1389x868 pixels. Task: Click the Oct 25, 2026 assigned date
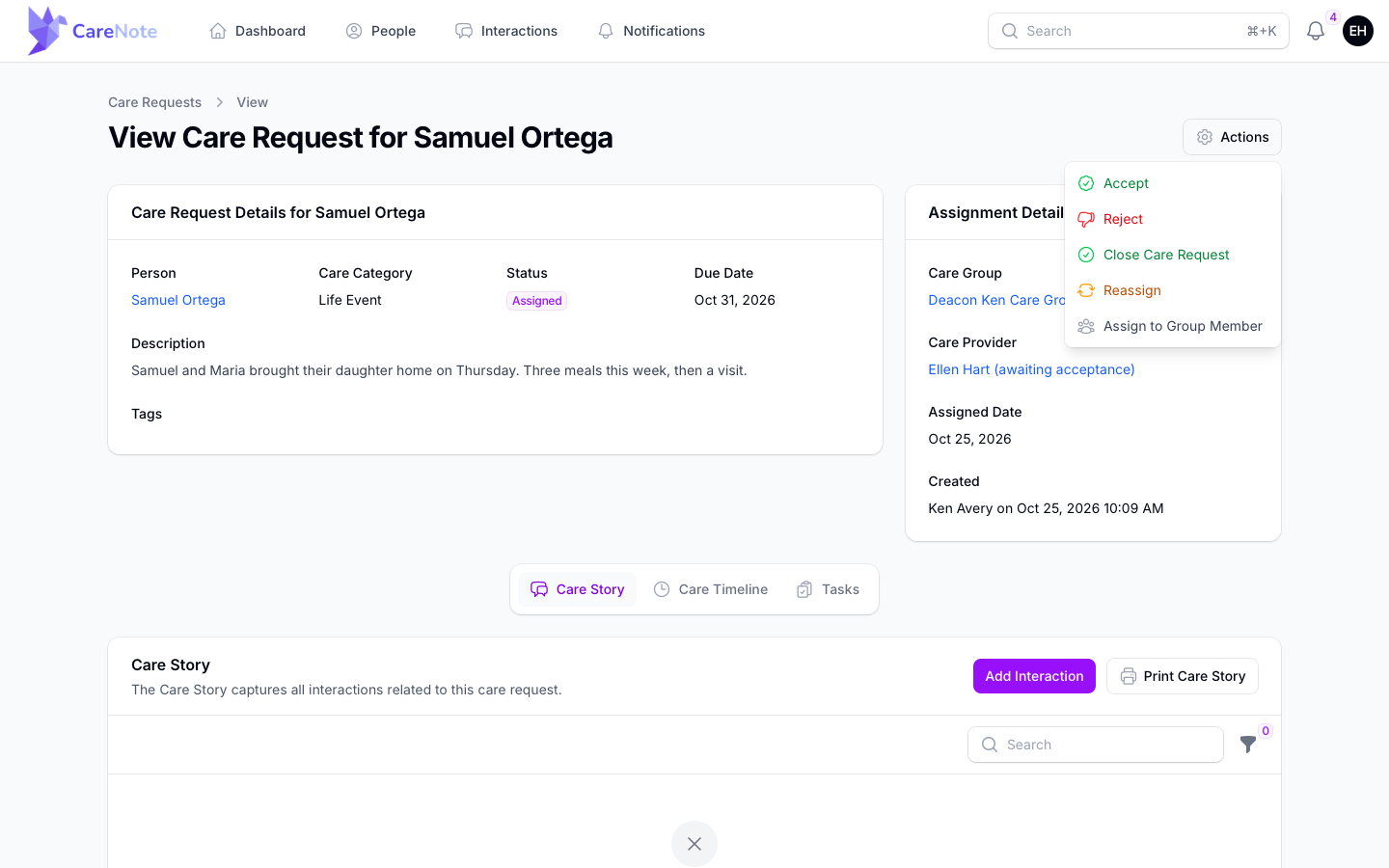tap(969, 439)
